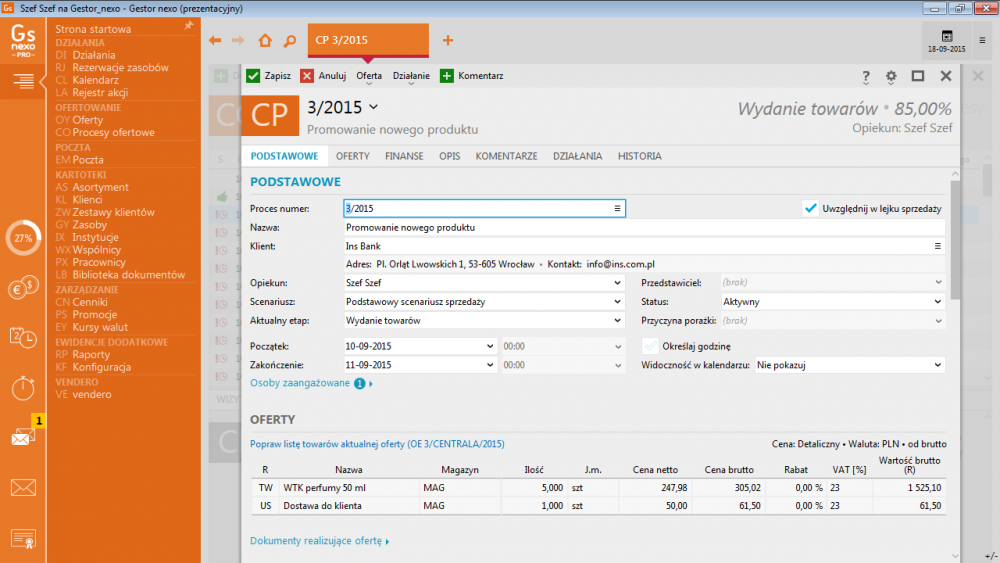Open the help question mark icon
This screenshot has height=563, width=1000.
coord(866,76)
